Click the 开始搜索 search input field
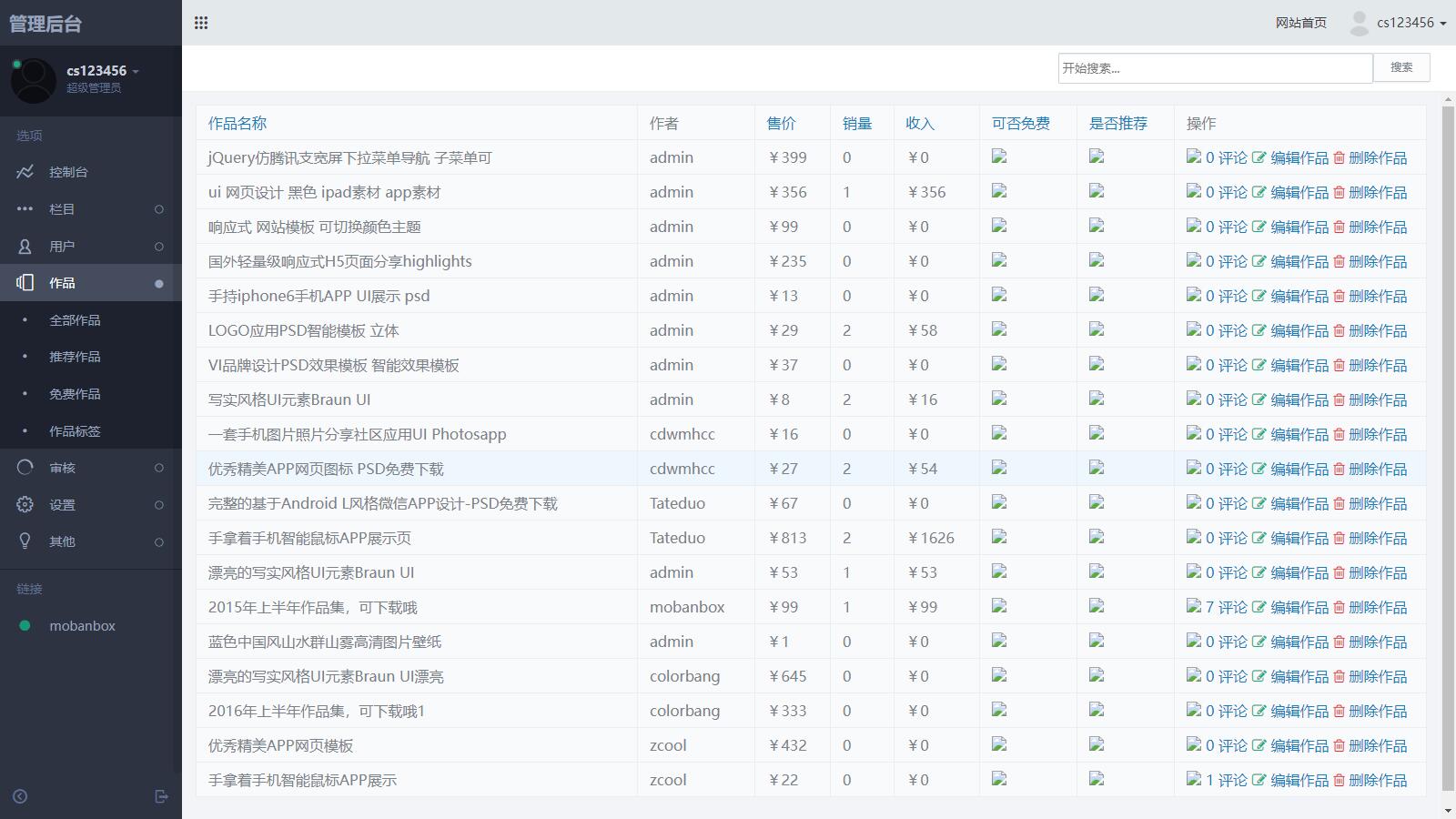The image size is (1456, 819). tap(1215, 68)
